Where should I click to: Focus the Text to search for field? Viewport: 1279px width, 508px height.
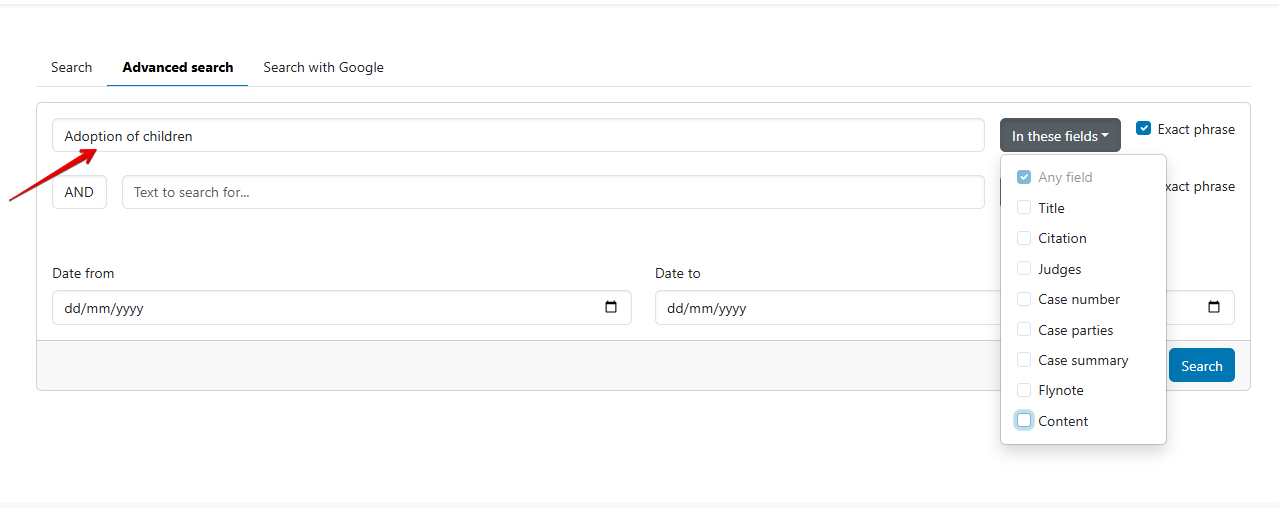pos(553,192)
